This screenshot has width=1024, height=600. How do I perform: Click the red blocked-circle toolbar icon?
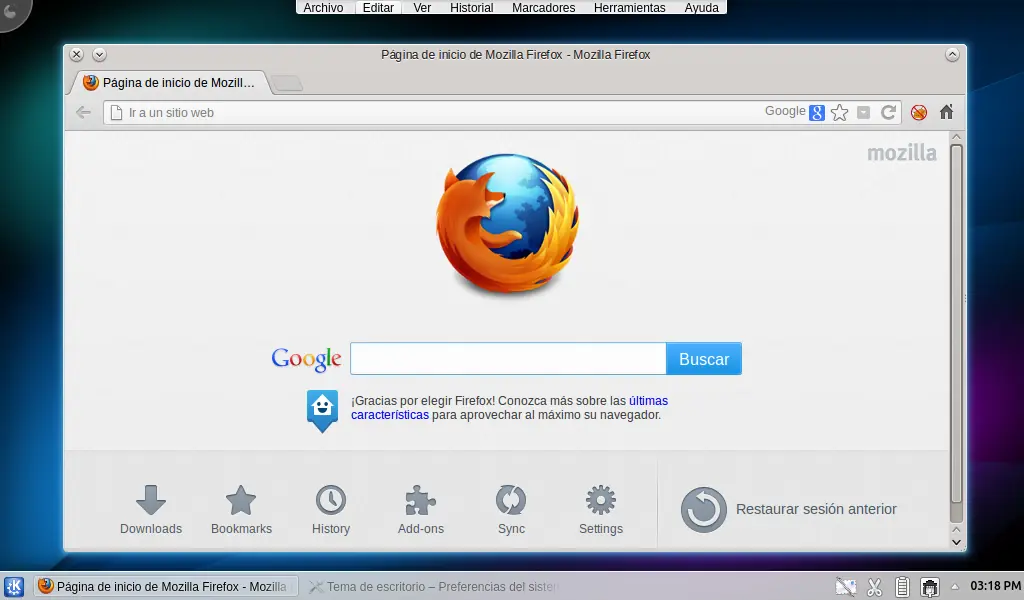coord(919,112)
